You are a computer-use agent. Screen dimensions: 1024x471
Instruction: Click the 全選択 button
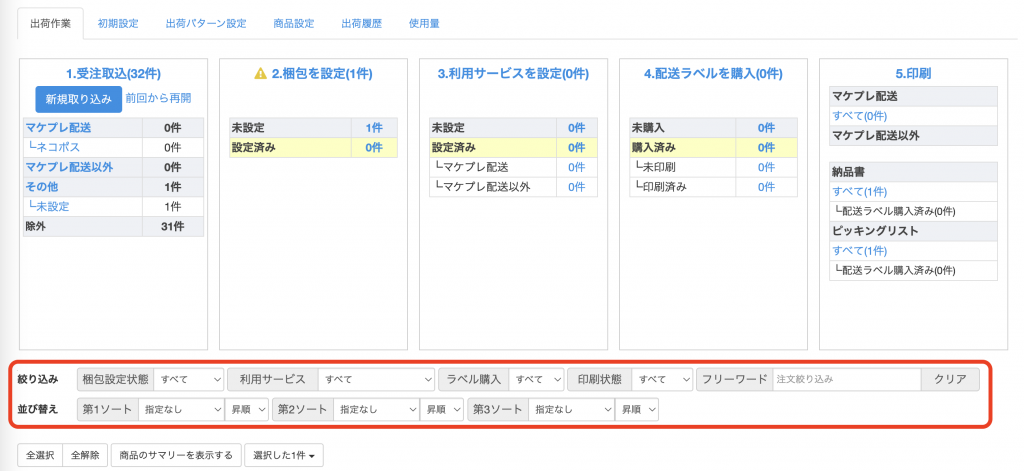[40, 455]
